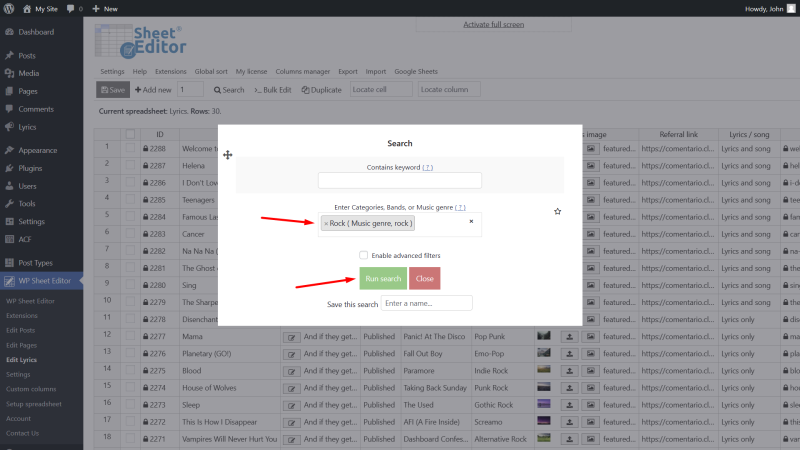Image resolution: width=800 pixels, height=450 pixels.
Task: Click upload icon in House of Wolves row
Action: point(569,388)
